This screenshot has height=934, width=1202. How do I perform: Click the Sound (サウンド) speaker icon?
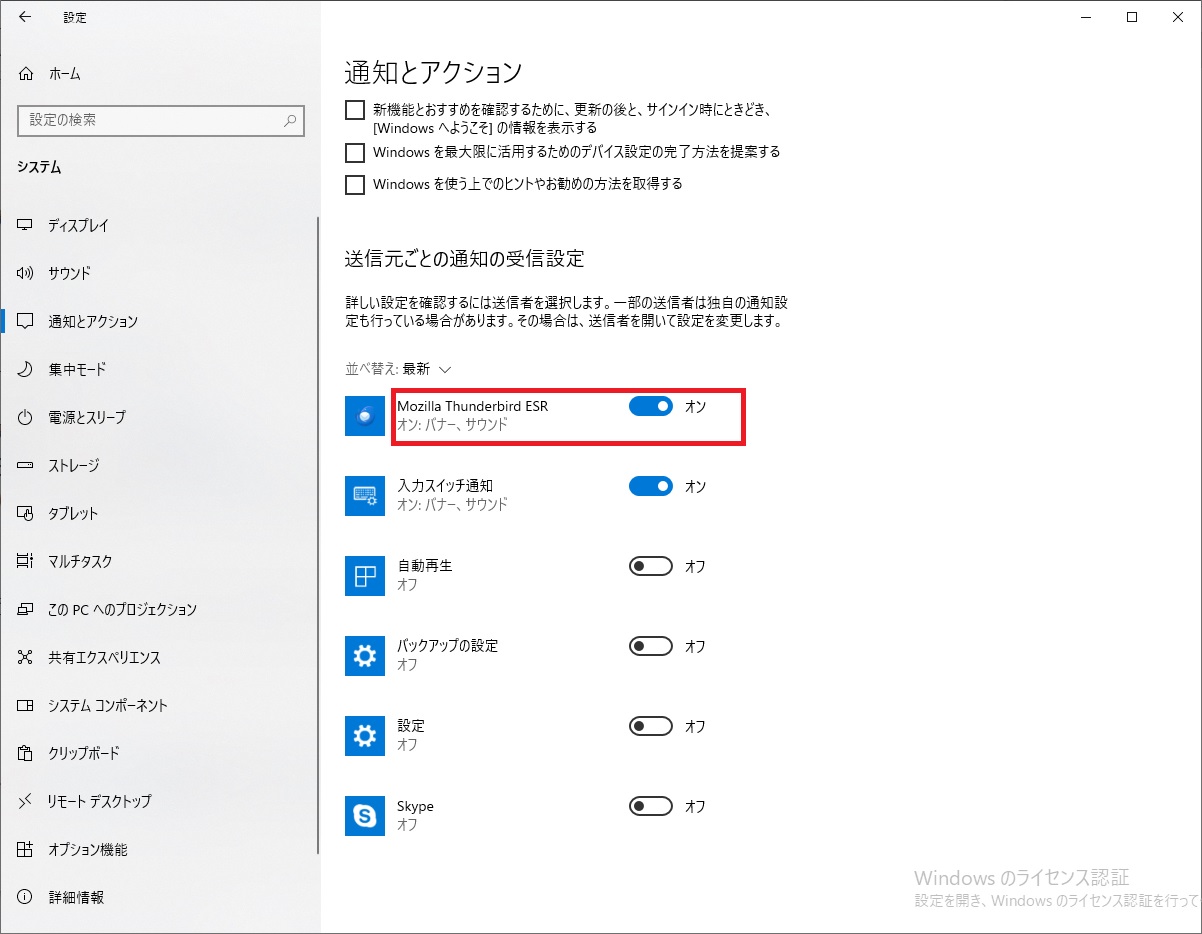tap(26, 273)
